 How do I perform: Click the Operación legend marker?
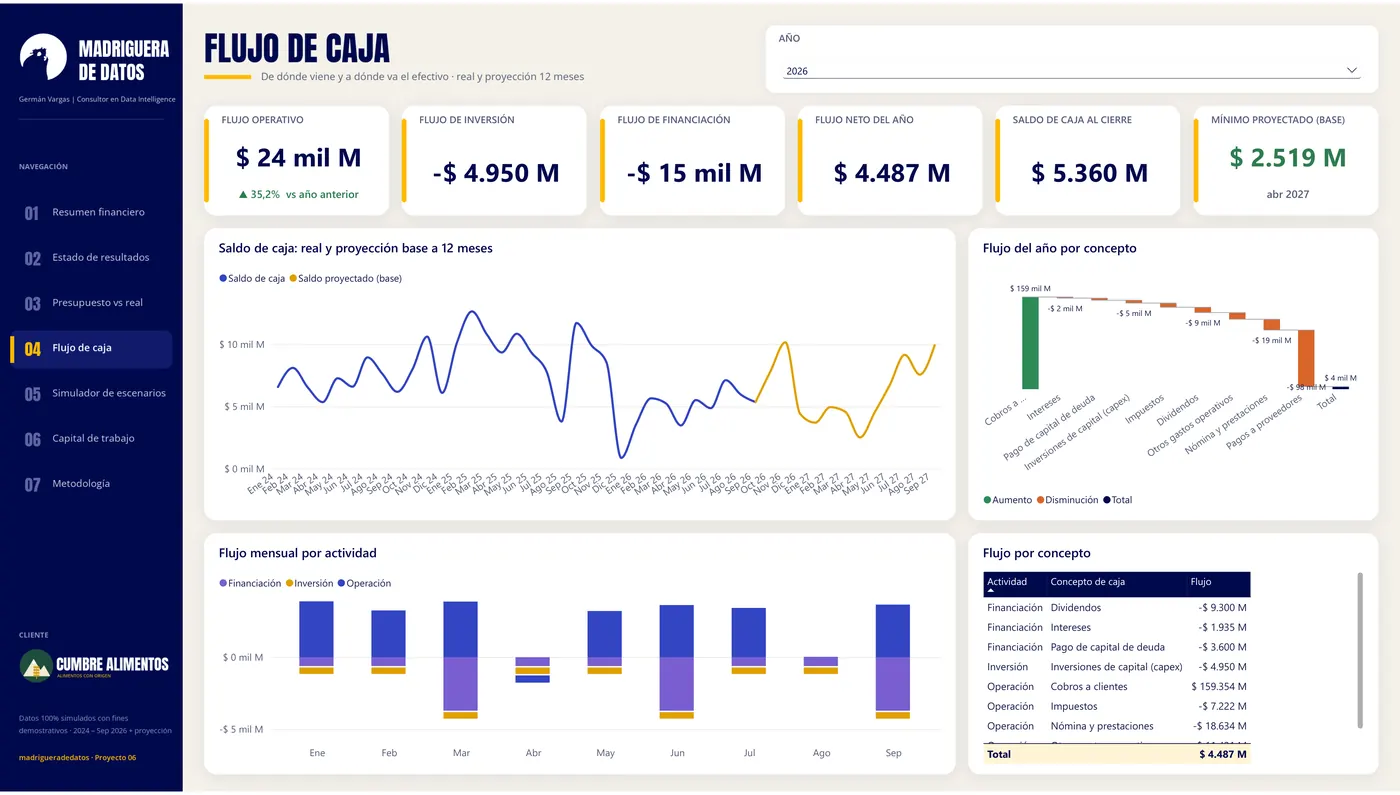click(341, 583)
